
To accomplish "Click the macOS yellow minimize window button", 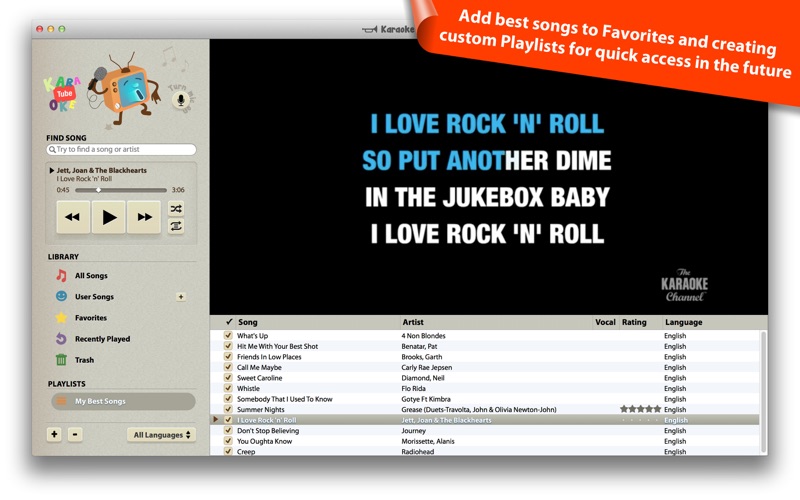I will (x=51, y=29).
